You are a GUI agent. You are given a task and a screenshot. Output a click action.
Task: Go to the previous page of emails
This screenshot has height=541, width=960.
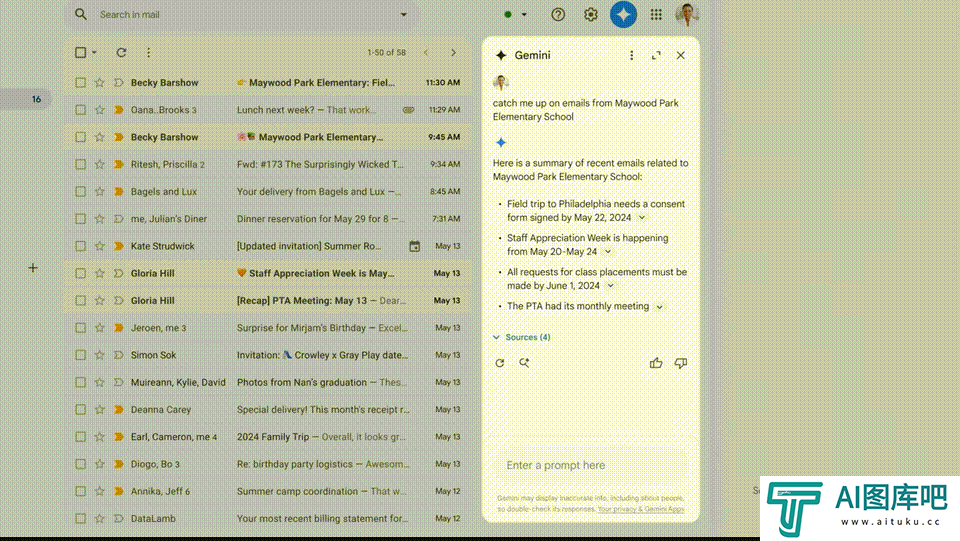click(x=426, y=53)
